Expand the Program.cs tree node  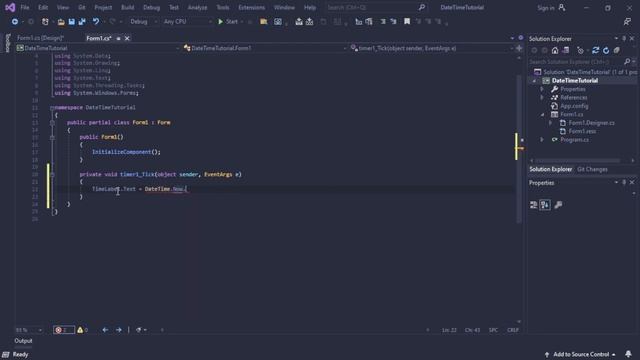(542, 140)
